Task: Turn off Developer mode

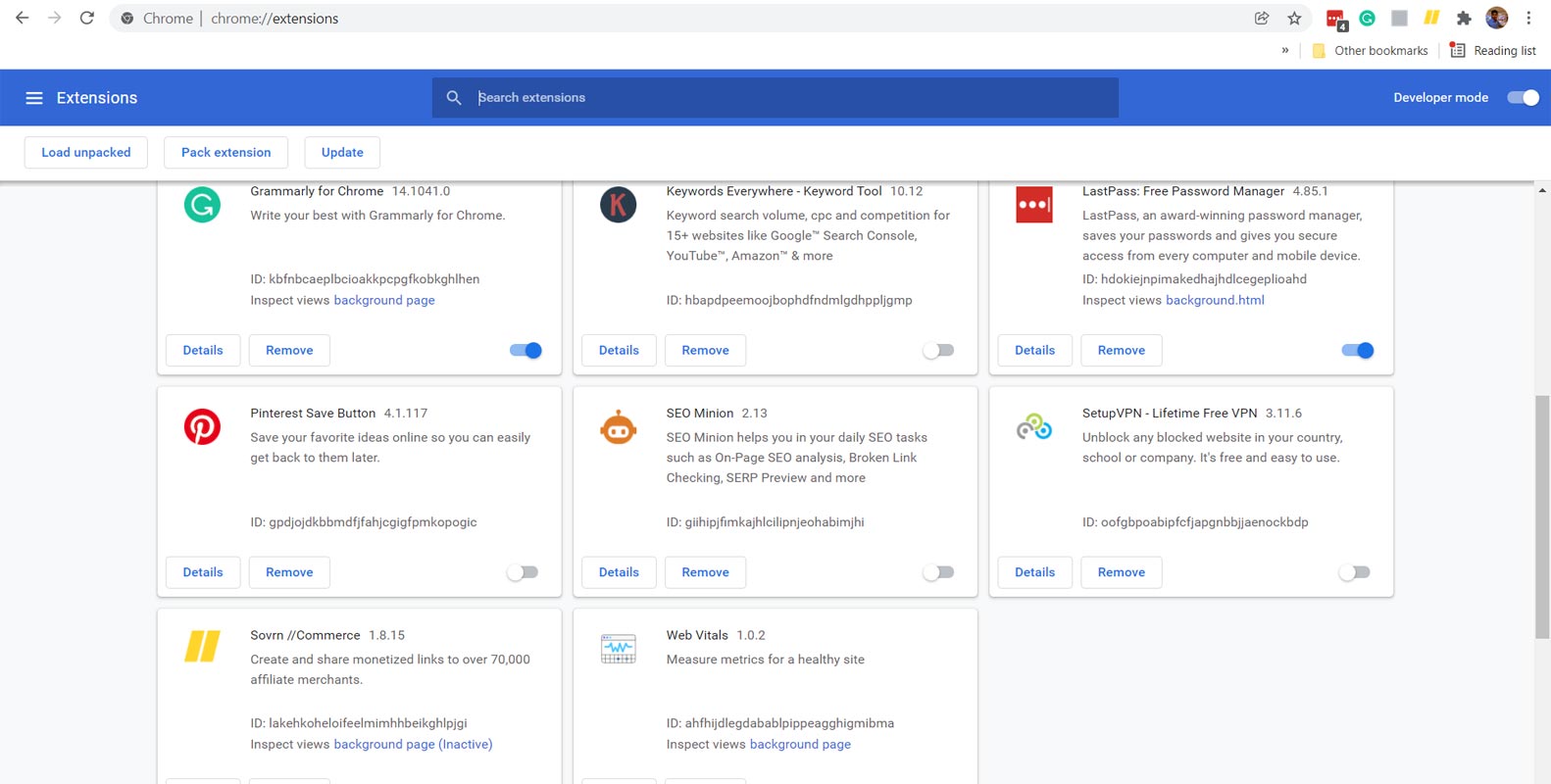Action: (1523, 98)
